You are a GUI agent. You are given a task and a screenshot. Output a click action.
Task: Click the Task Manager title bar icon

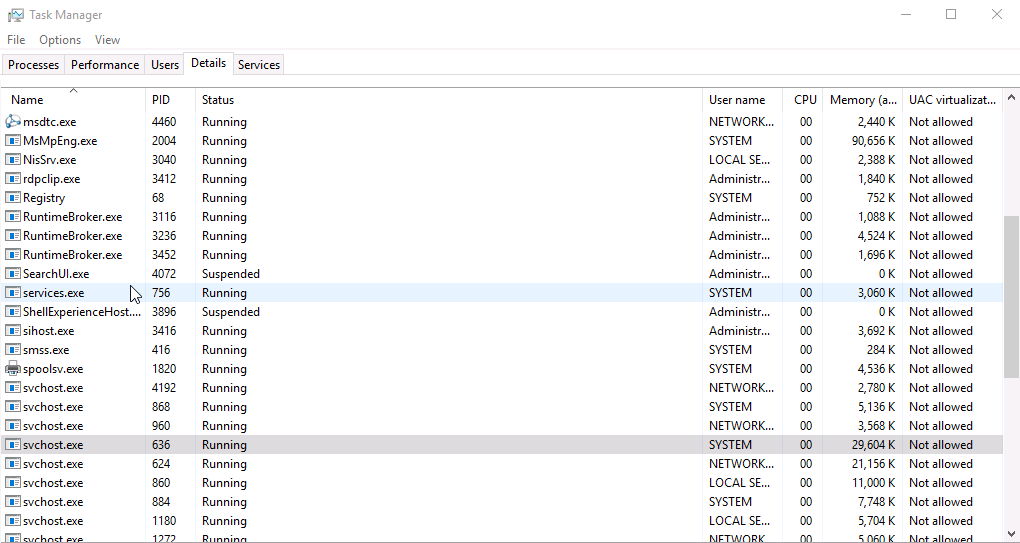(x=16, y=14)
